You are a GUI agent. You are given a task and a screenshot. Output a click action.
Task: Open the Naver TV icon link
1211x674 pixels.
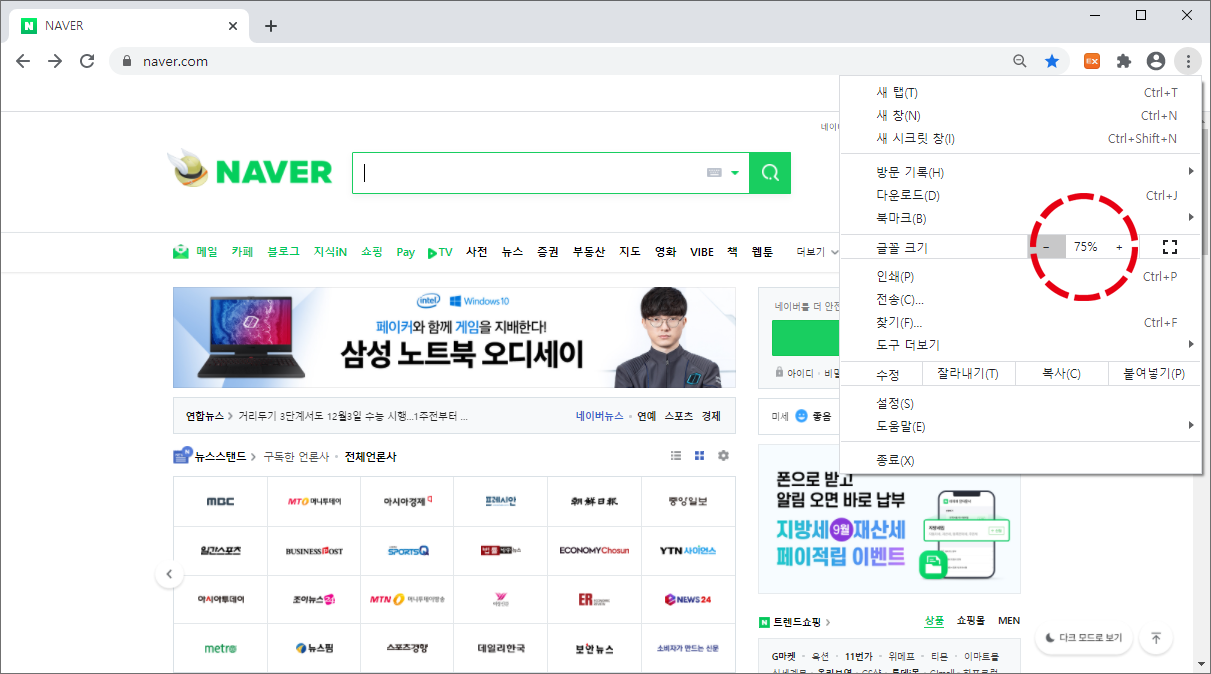440,252
